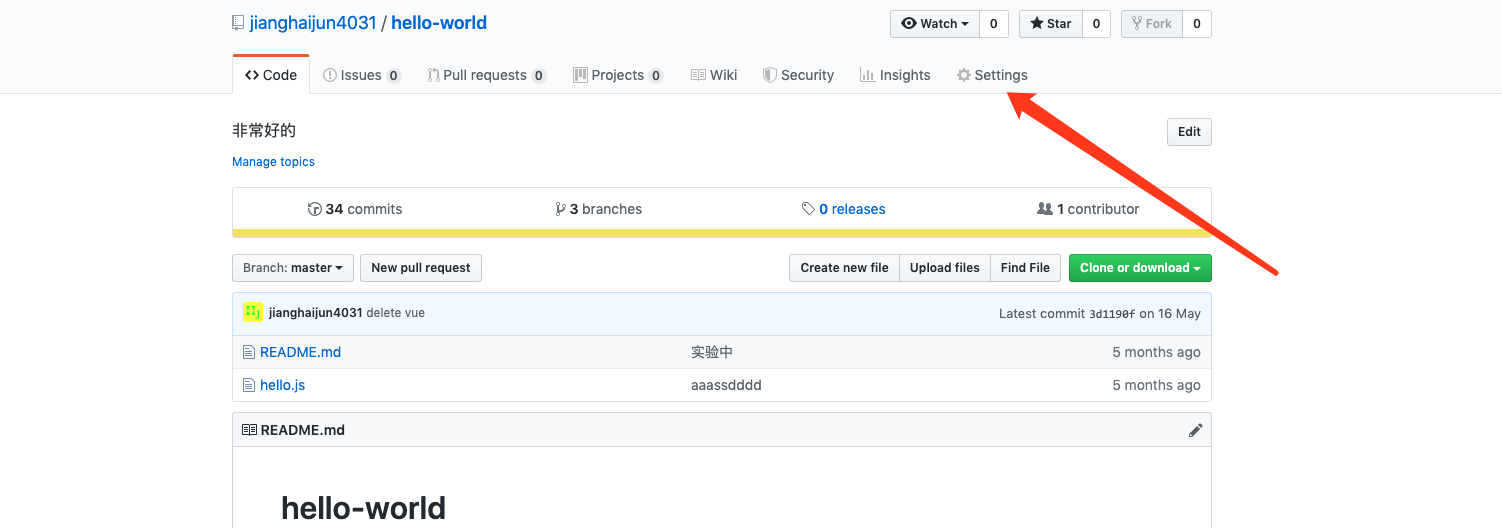The height and width of the screenshot is (528, 1502).
Task: Click the description text 非常好的
Action: coord(264,130)
